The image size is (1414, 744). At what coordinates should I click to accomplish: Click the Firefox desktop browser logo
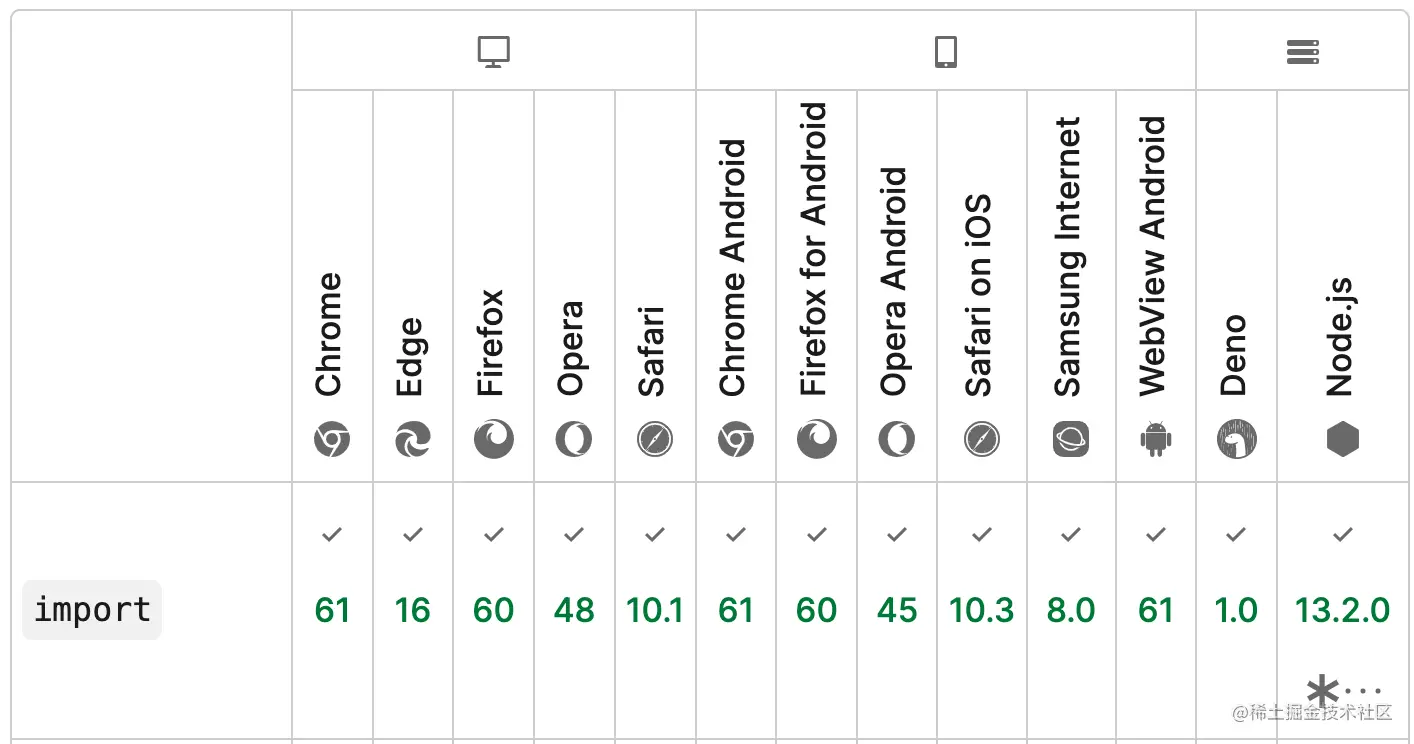[494, 440]
